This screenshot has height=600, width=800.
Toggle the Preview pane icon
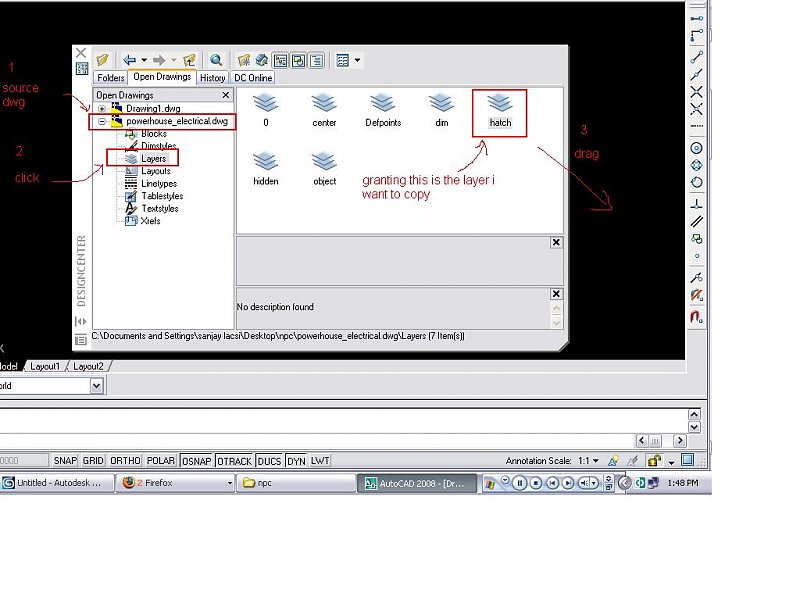(x=296, y=60)
